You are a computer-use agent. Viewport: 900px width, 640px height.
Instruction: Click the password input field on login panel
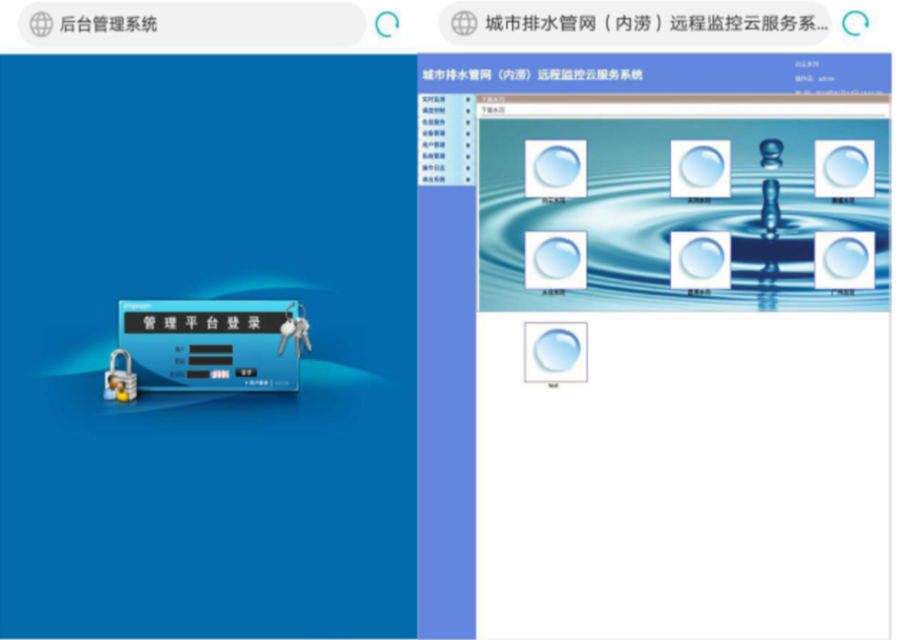click(211, 361)
